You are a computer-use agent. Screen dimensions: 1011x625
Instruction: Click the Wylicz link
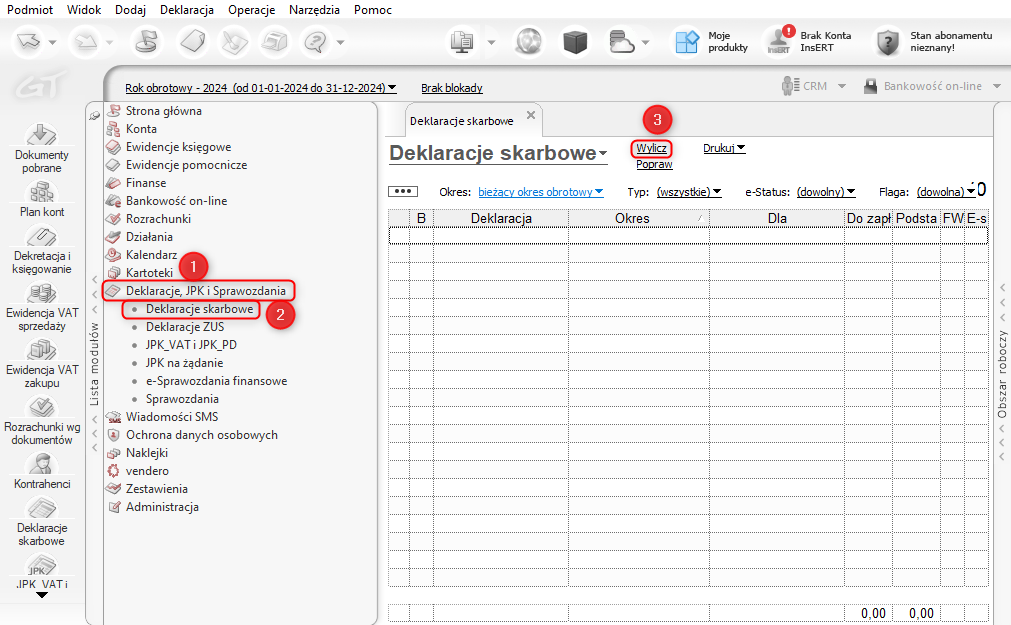point(651,148)
